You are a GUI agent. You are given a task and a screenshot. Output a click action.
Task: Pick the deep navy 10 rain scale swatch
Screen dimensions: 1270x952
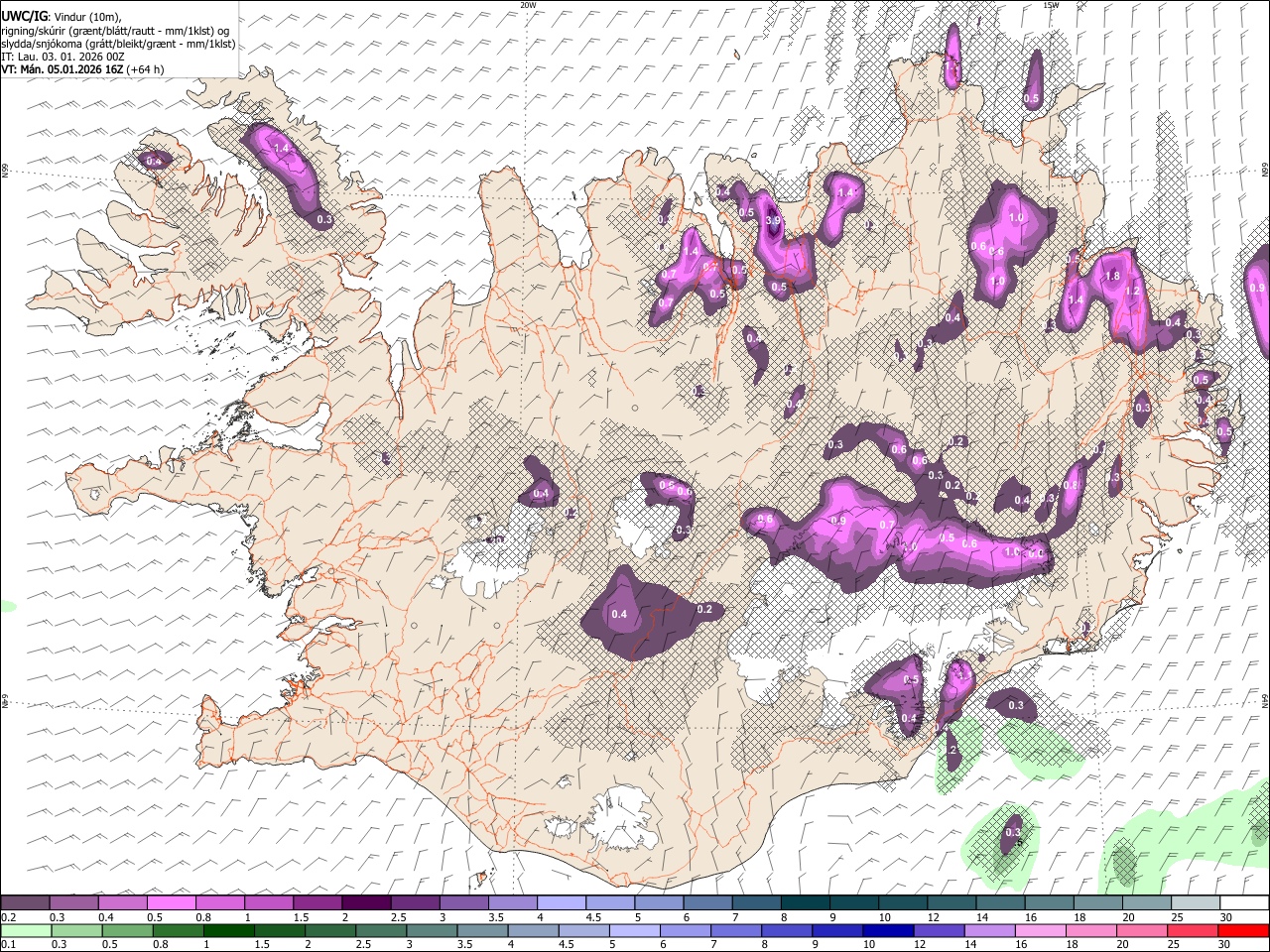pos(887,931)
